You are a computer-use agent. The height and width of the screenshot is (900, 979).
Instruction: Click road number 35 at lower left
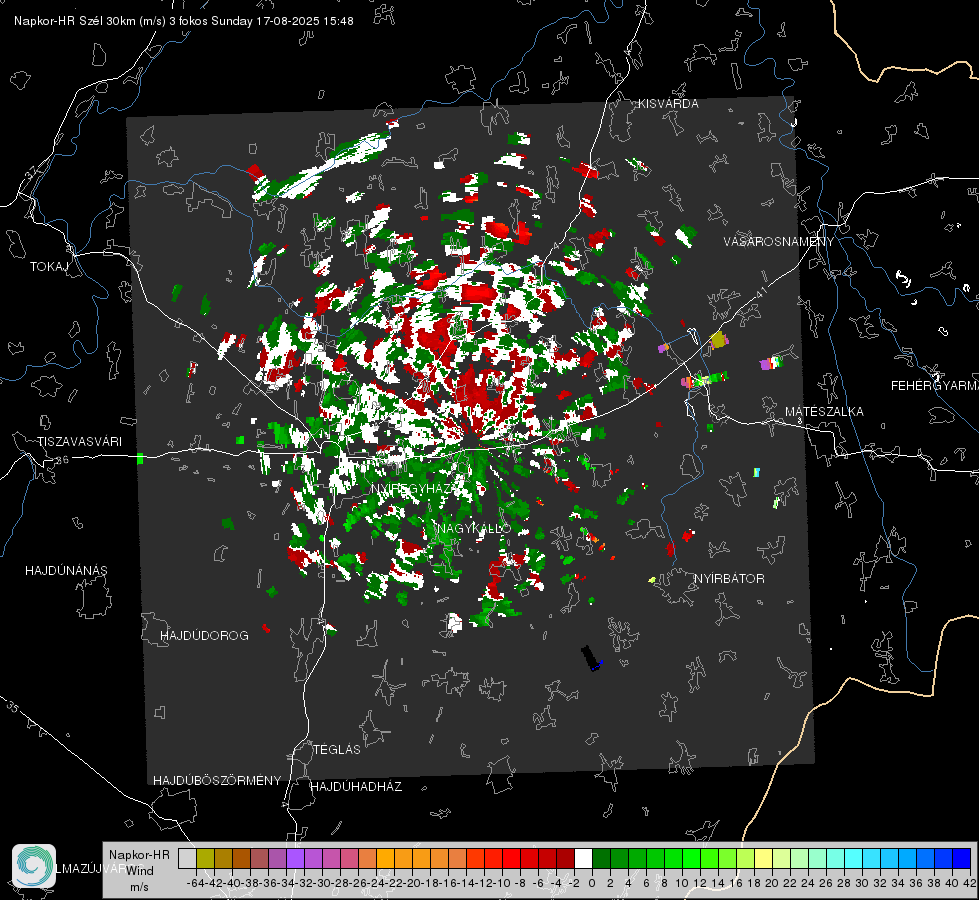[13, 706]
